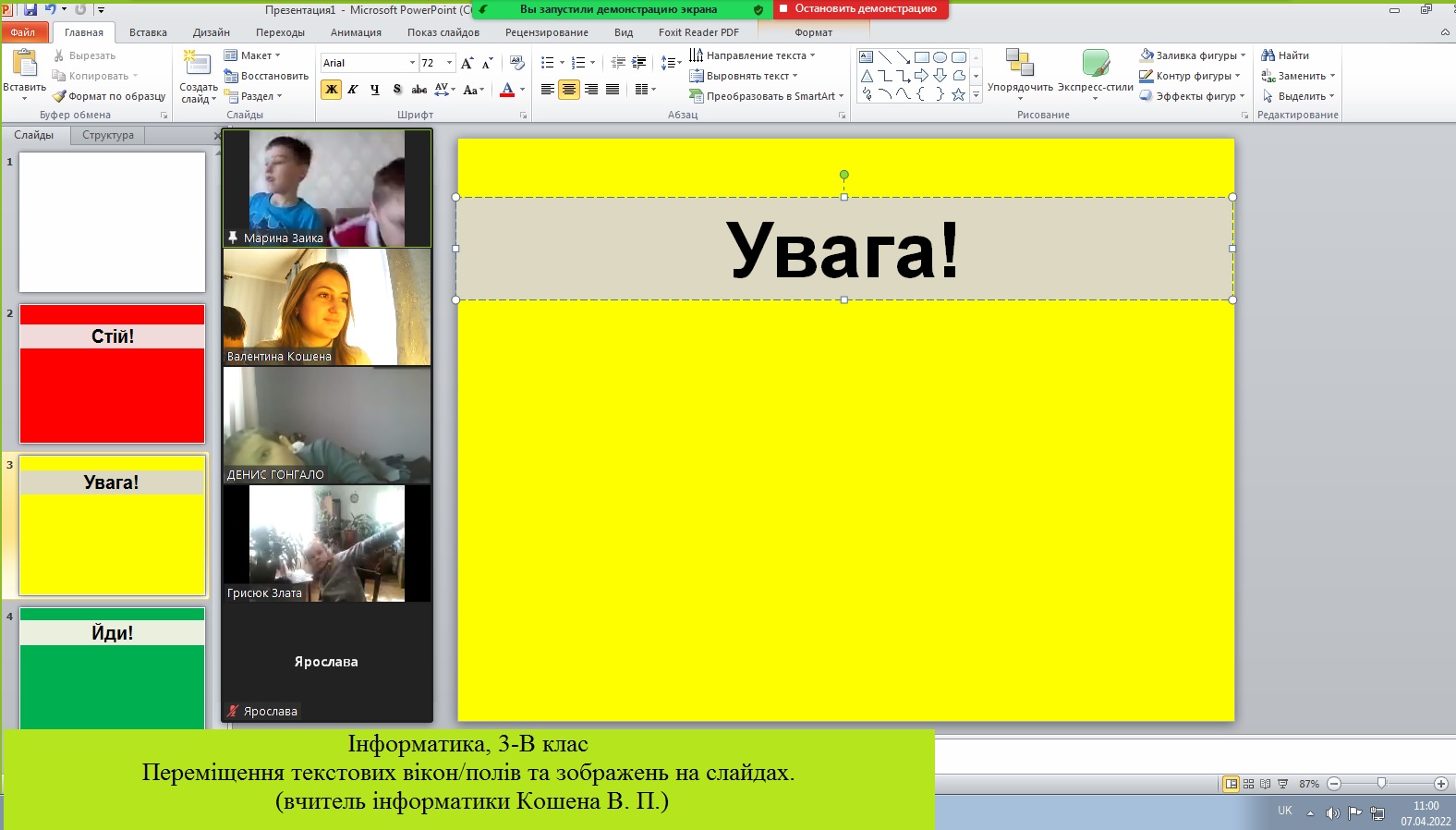
Task: Open the Вставка ribbon tab
Action: click(148, 32)
